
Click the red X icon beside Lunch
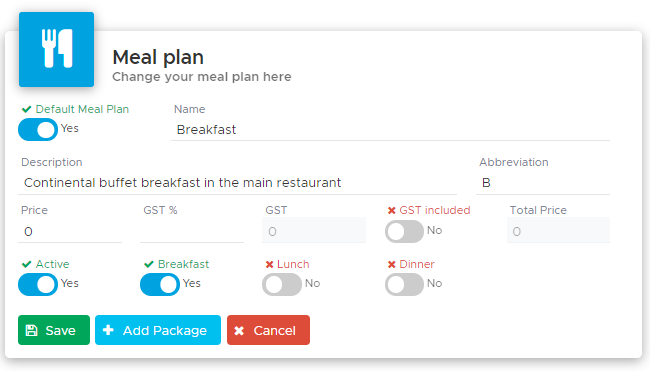[x=269, y=264]
